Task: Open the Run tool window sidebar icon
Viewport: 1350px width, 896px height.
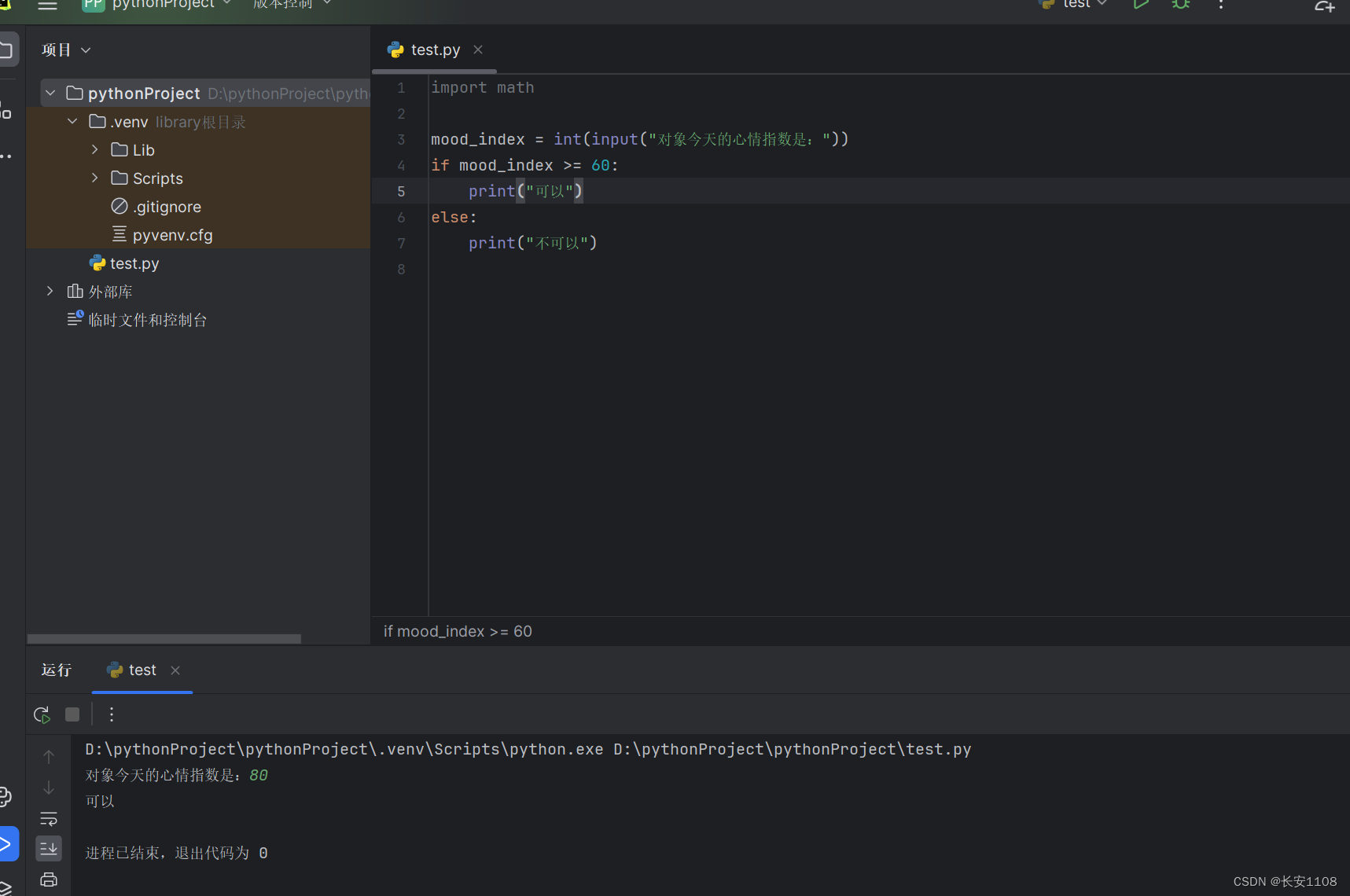Action: (x=6, y=845)
